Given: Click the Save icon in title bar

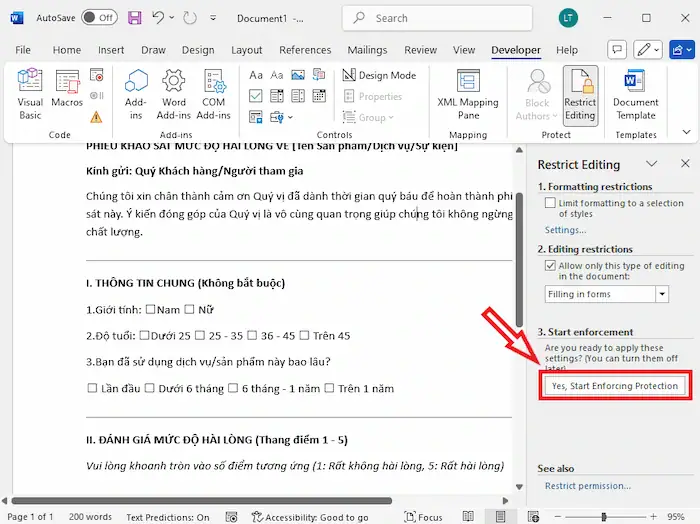Looking at the screenshot, I should pos(134,17).
